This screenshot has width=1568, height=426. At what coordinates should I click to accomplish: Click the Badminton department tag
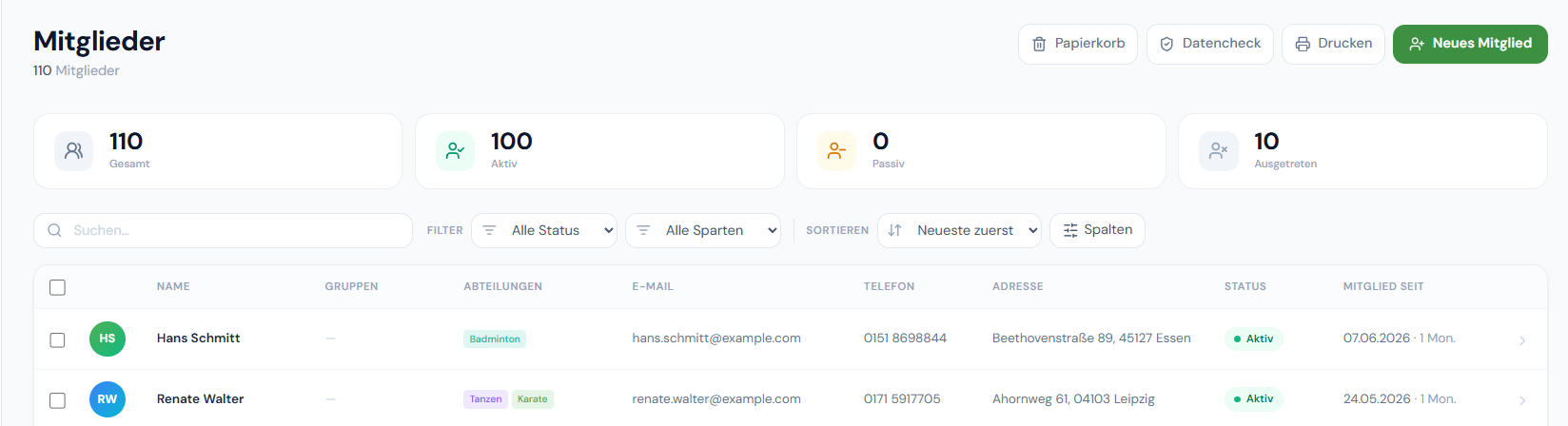tap(495, 339)
